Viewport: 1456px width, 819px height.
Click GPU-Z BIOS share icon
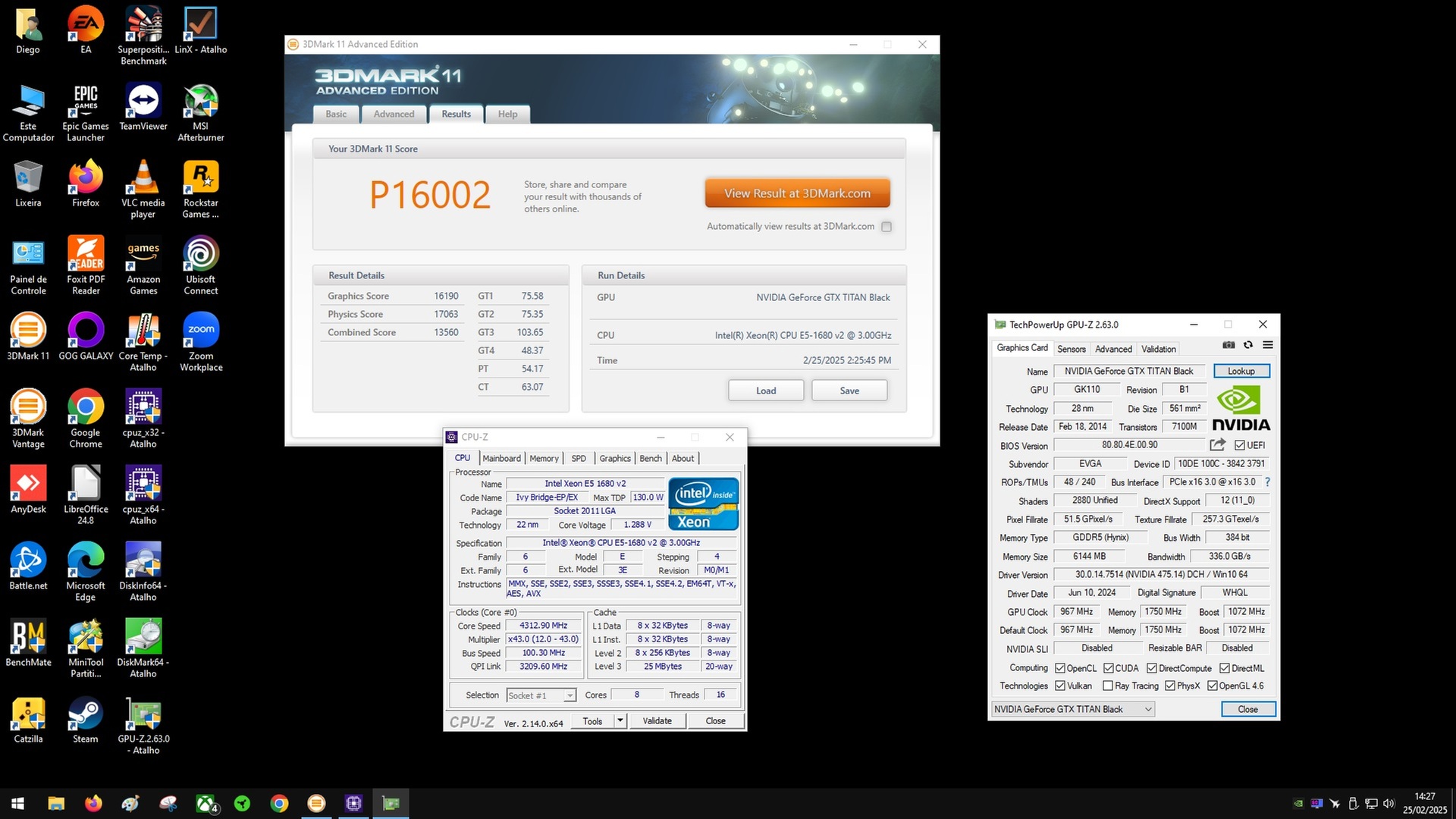tap(1218, 445)
